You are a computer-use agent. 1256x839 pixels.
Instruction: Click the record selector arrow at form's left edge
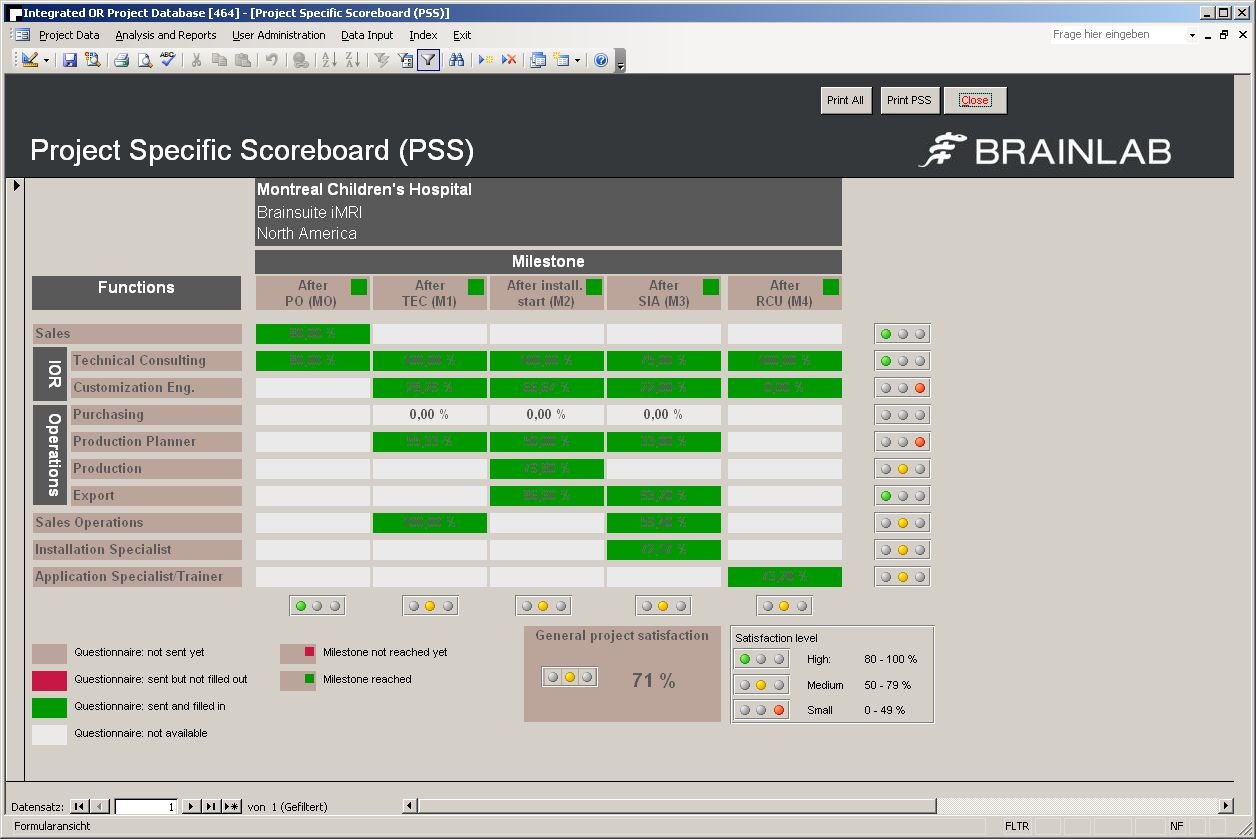16,186
